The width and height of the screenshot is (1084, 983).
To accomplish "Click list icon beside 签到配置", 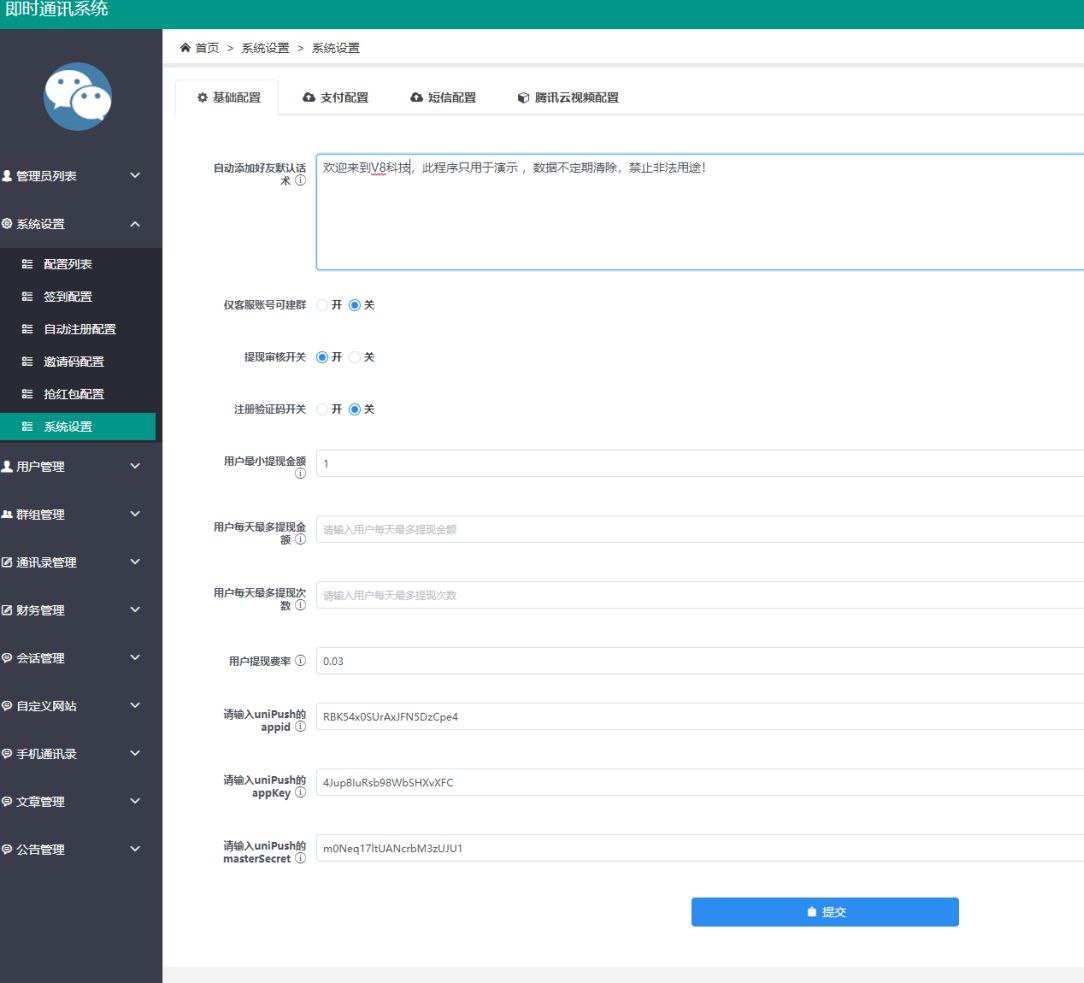I will 27,297.
